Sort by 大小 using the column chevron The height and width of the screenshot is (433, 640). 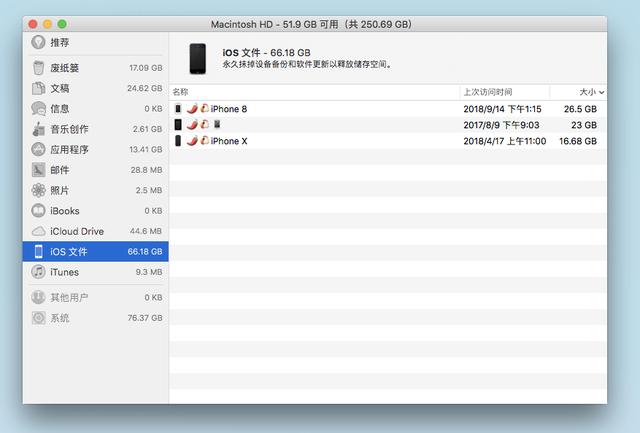602,93
